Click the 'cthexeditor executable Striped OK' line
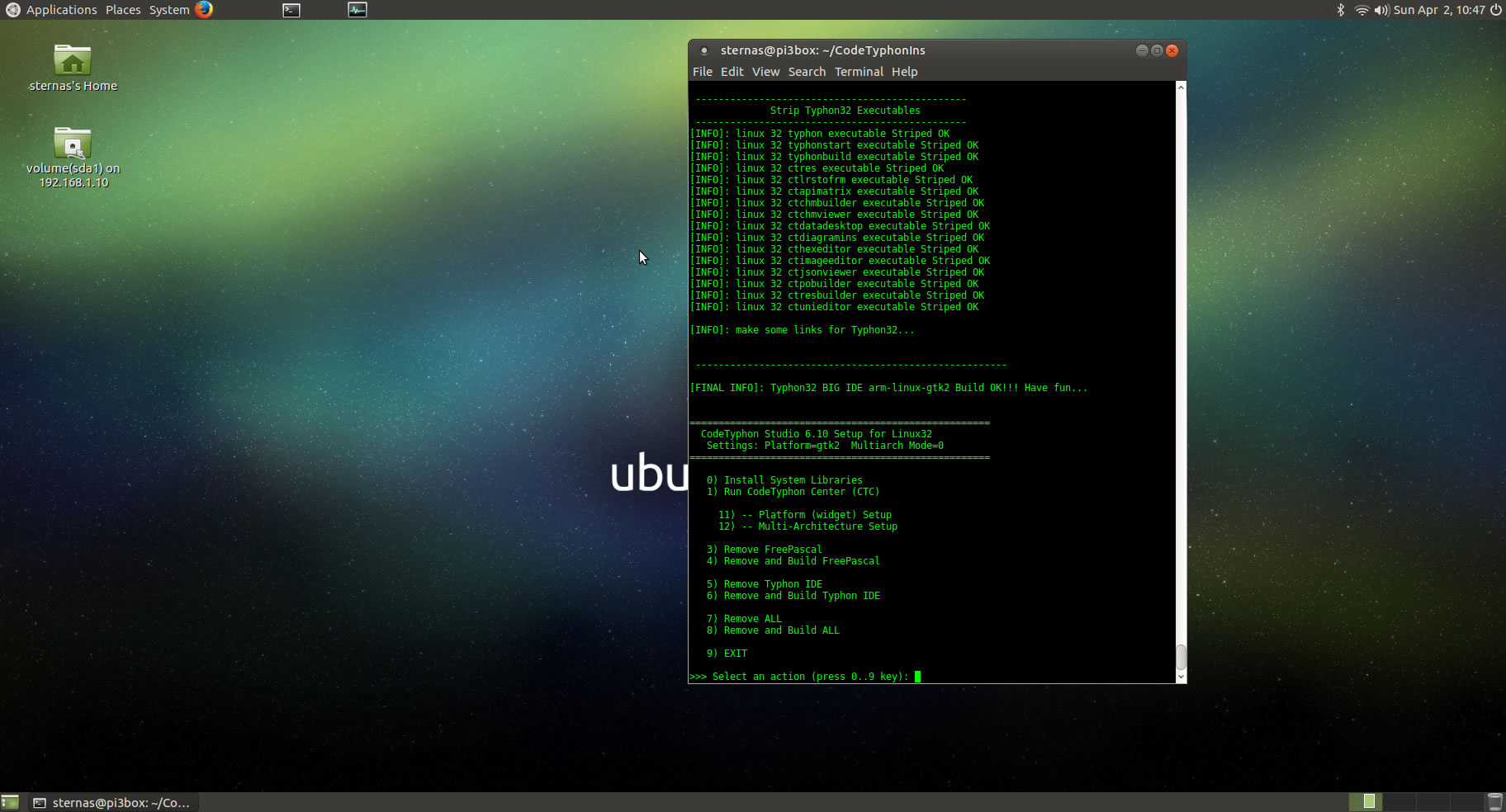This screenshot has width=1506, height=812. point(834,249)
